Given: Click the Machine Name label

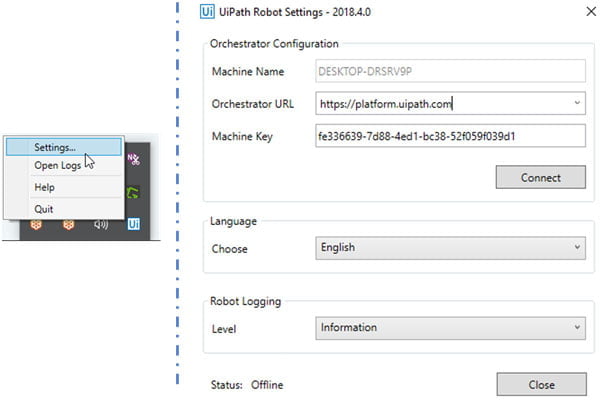Looking at the screenshot, I should 248,71.
